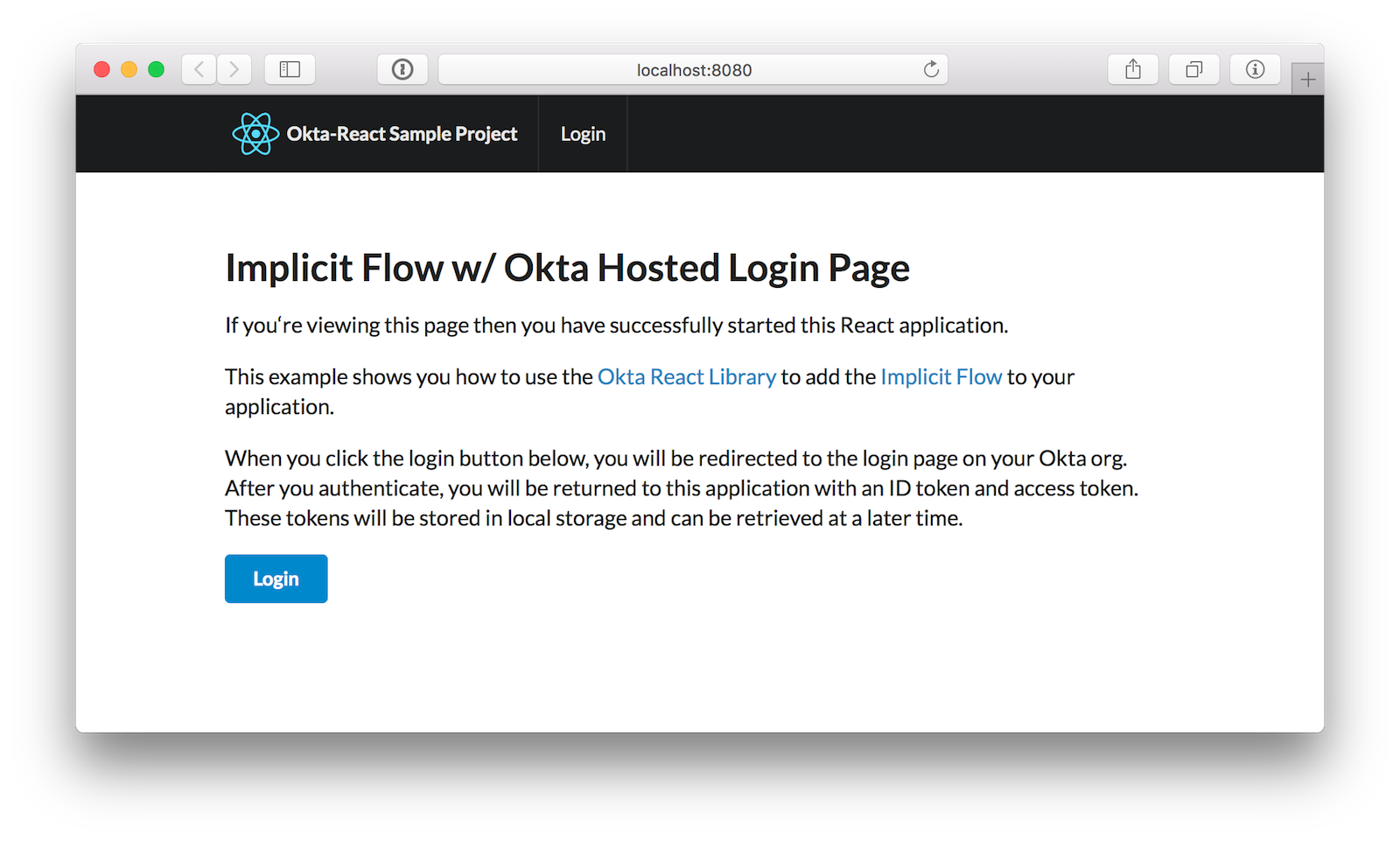Click the Implicit Flow page heading
Image resolution: width=1400 pixels, height=841 pixels.
click(567, 268)
